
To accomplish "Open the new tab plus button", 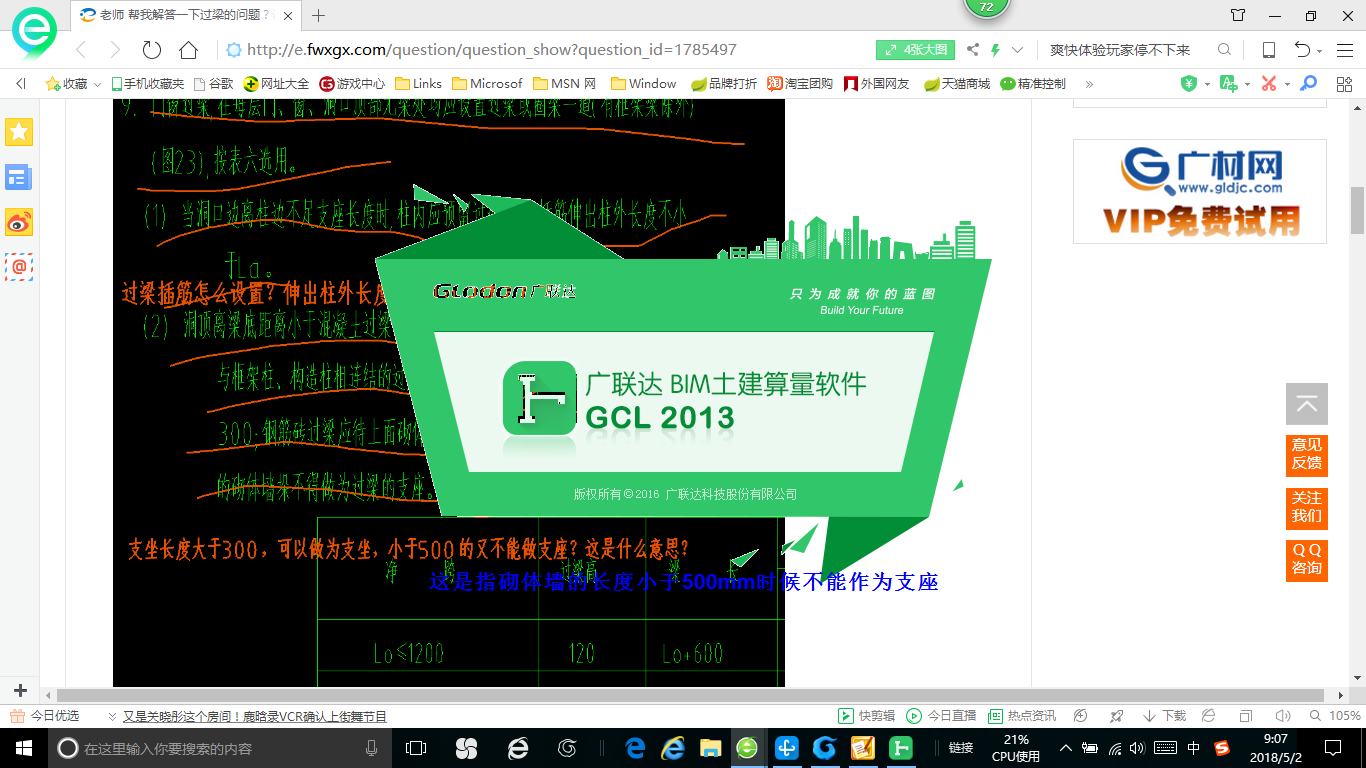I will pos(319,15).
